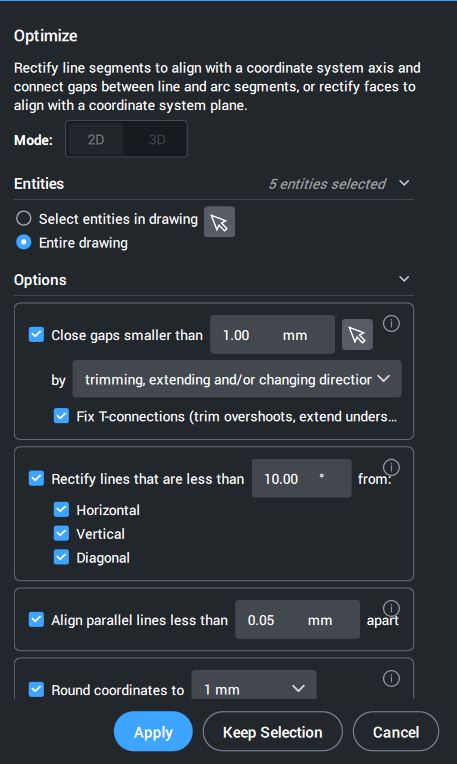Click the Apply button
The height and width of the screenshot is (764, 457).
(153, 732)
